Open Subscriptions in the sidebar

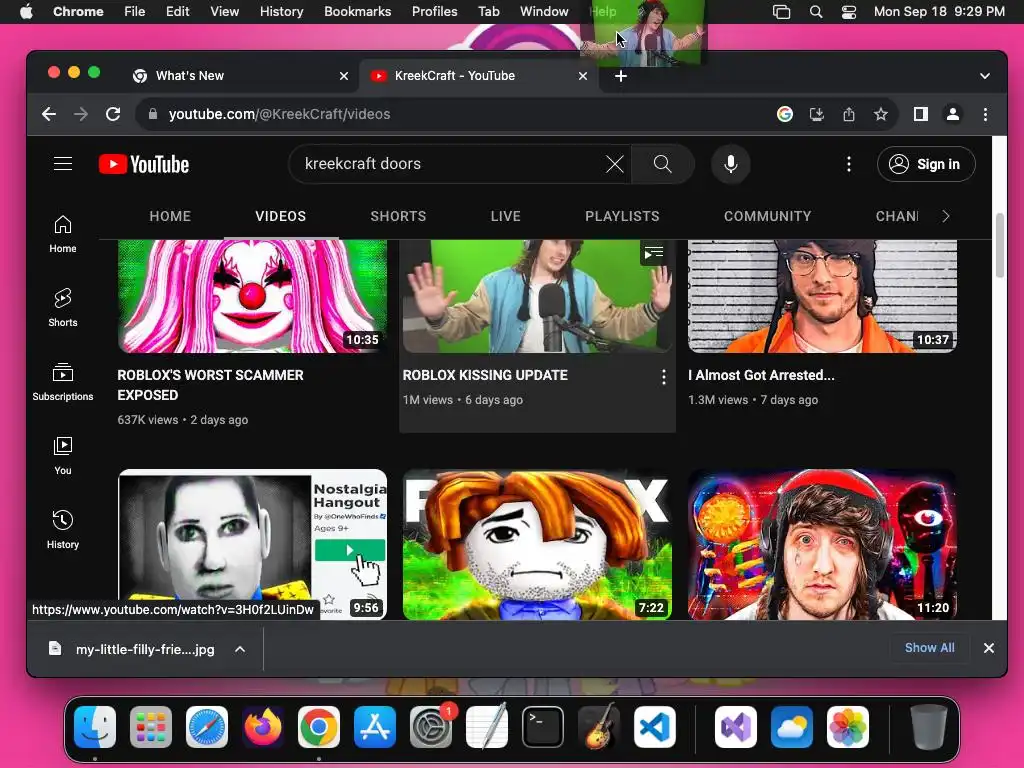pyautogui.click(x=63, y=381)
